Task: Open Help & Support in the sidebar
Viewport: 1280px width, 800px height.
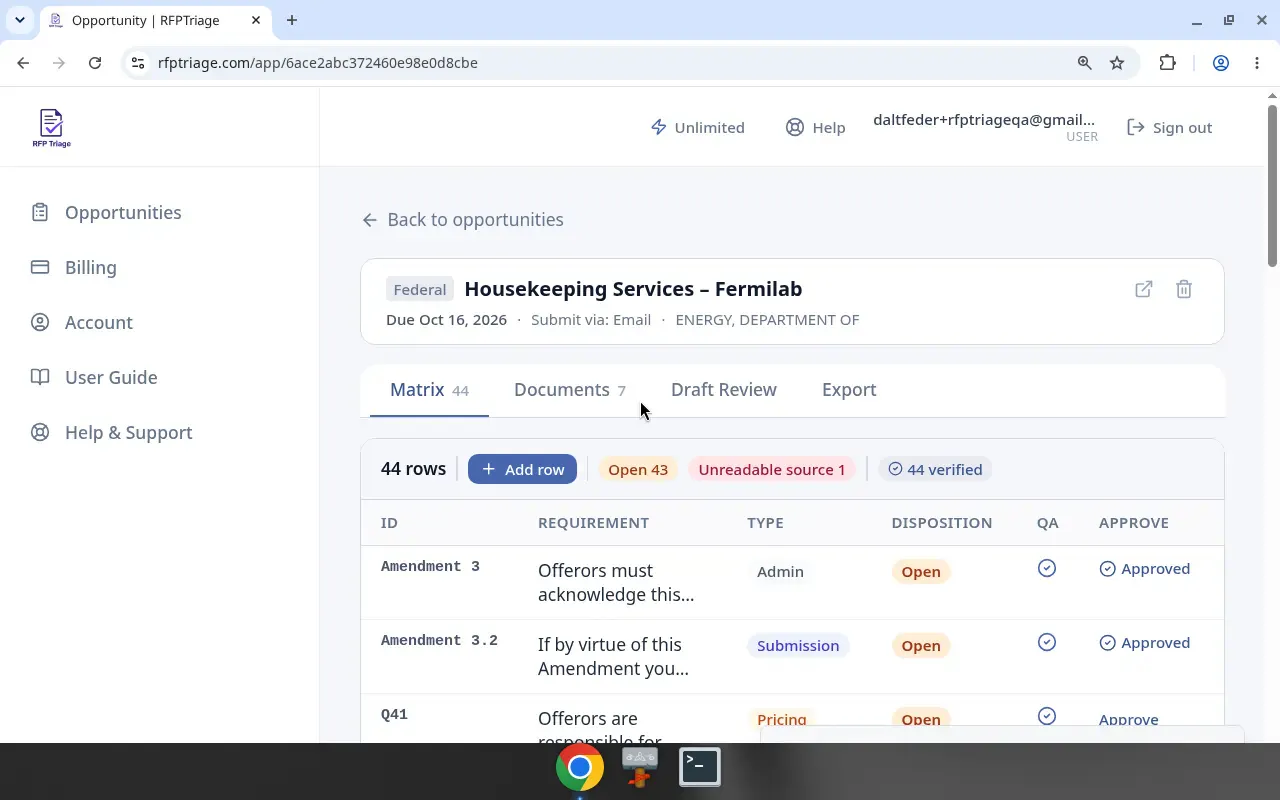Action: [x=111, y=432]
